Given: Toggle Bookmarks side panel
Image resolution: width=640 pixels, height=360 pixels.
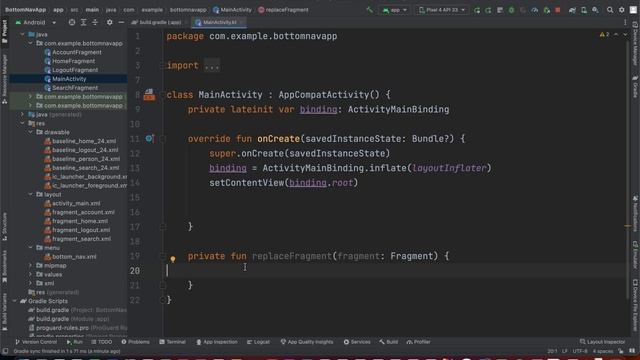Looking at the screenshot, I should [4, 267].
